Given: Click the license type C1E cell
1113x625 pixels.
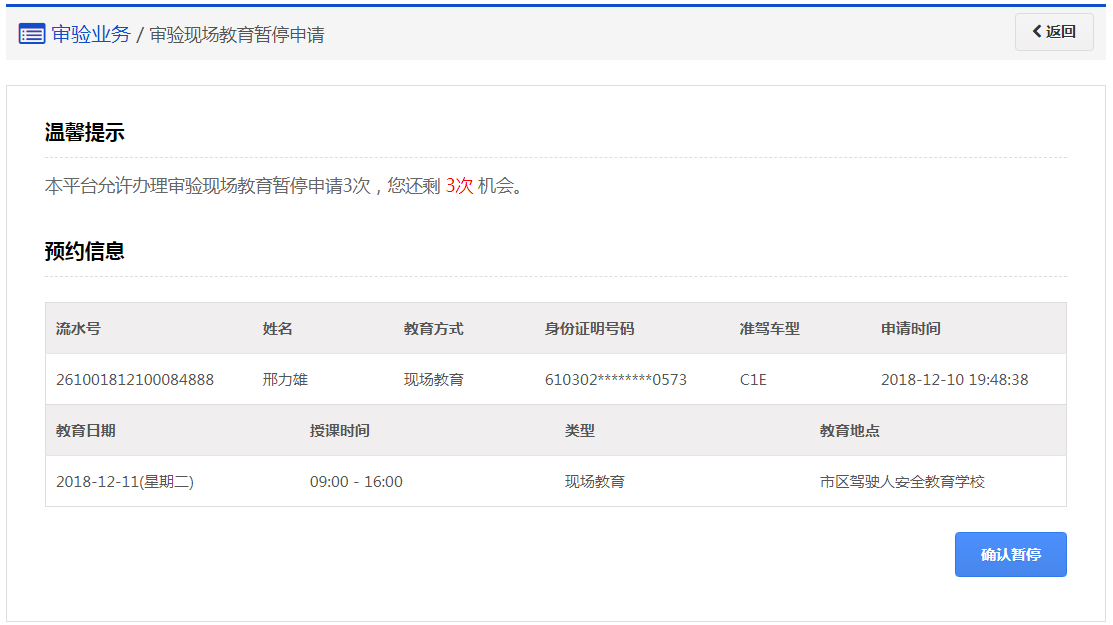Looking at the screenshot, I should 753,380.
